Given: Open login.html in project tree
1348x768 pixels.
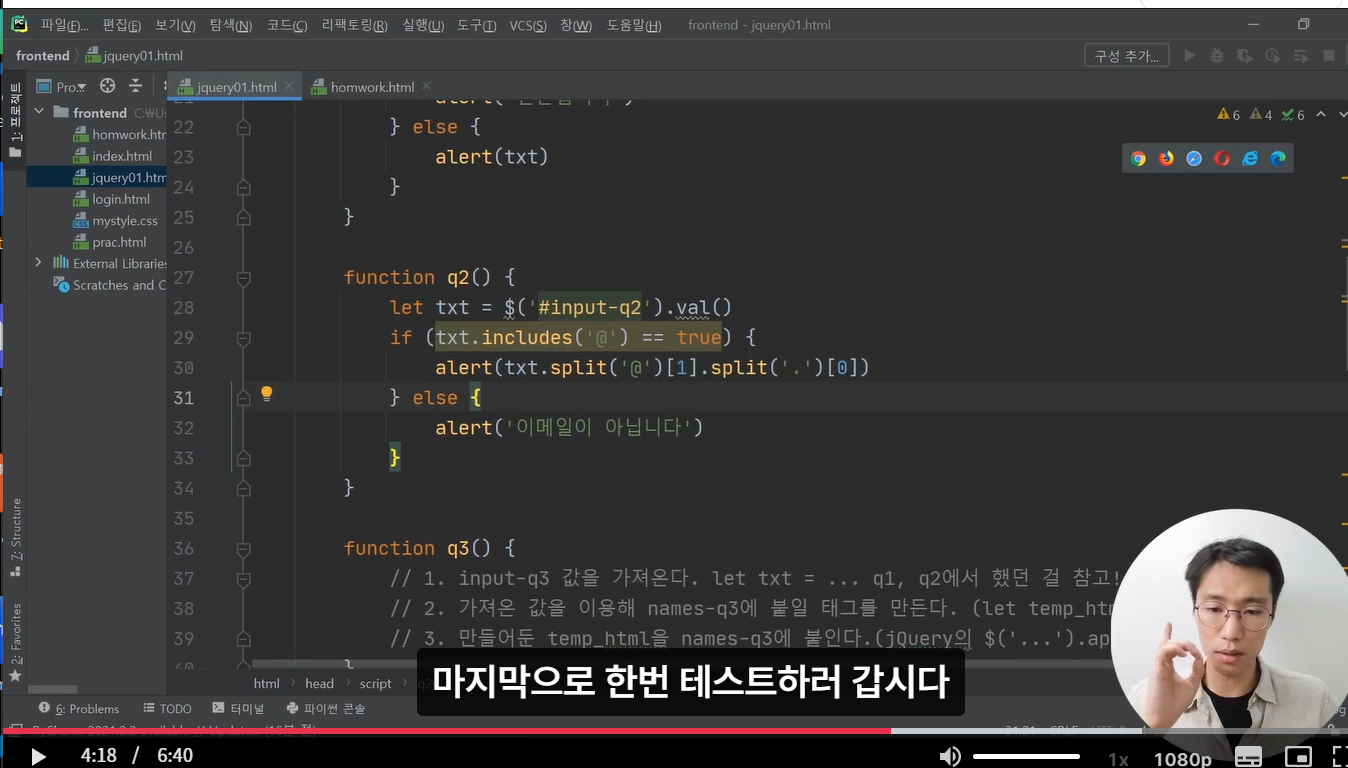Looking at the screenshot, I should point(112,199).
